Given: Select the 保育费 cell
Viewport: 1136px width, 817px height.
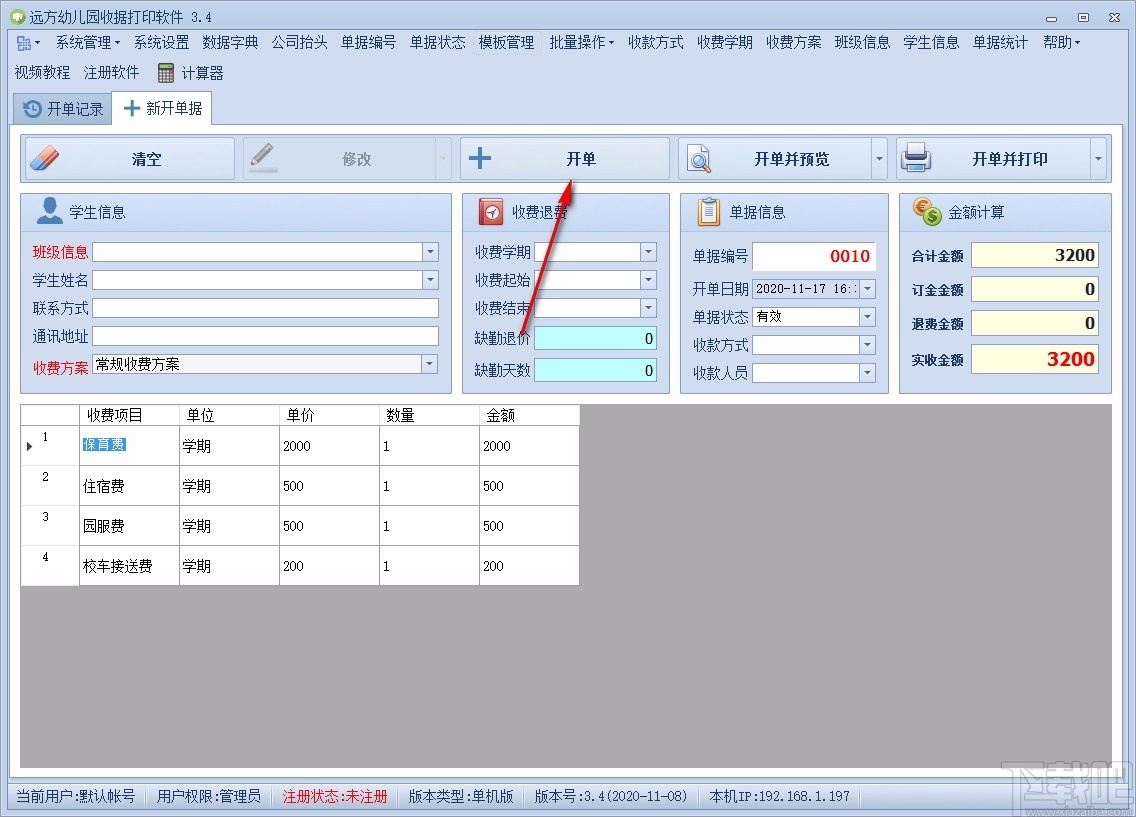Looking at the screenshot, I should 129,445.
